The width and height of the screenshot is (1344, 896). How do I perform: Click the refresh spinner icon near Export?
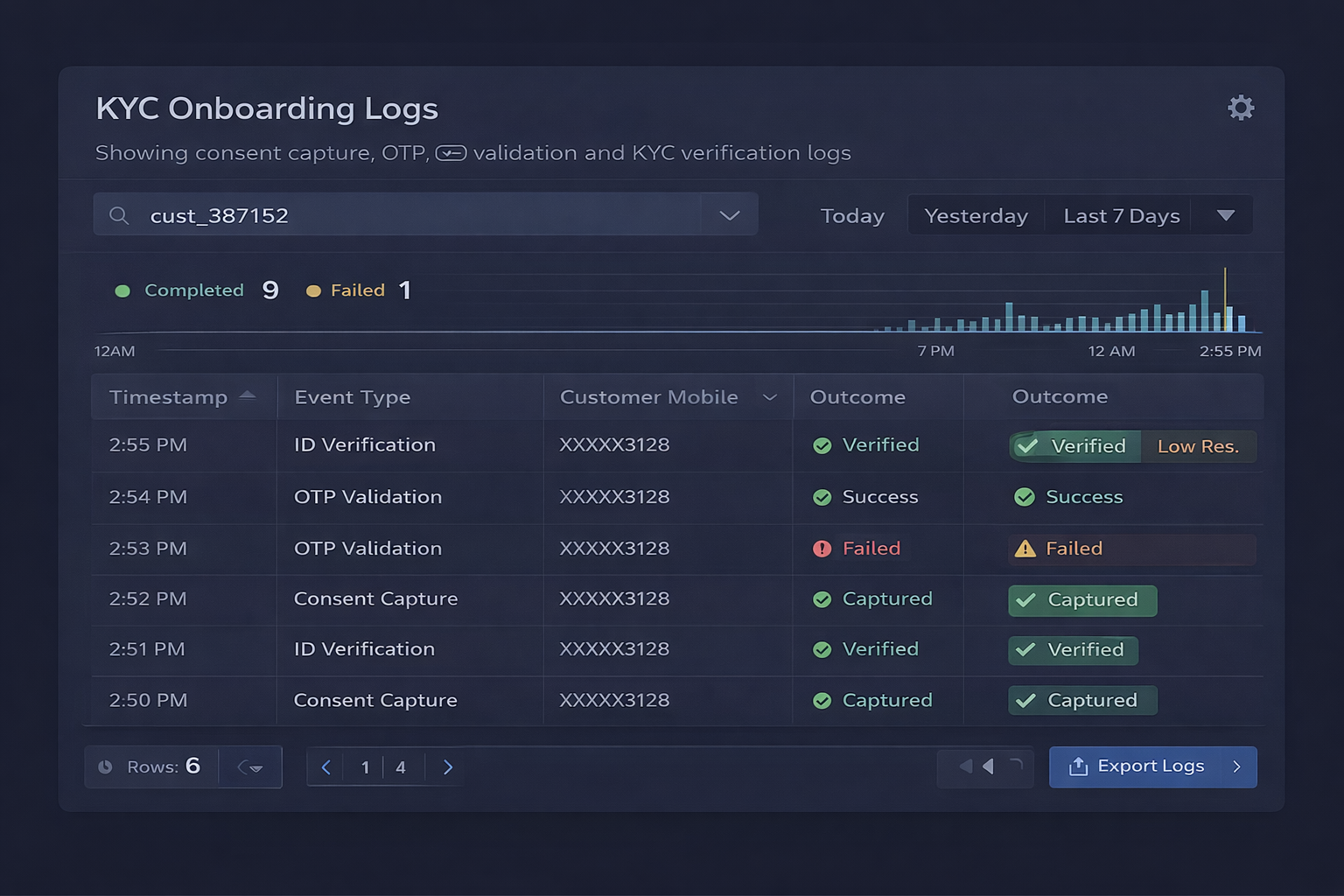[1016, 765]
